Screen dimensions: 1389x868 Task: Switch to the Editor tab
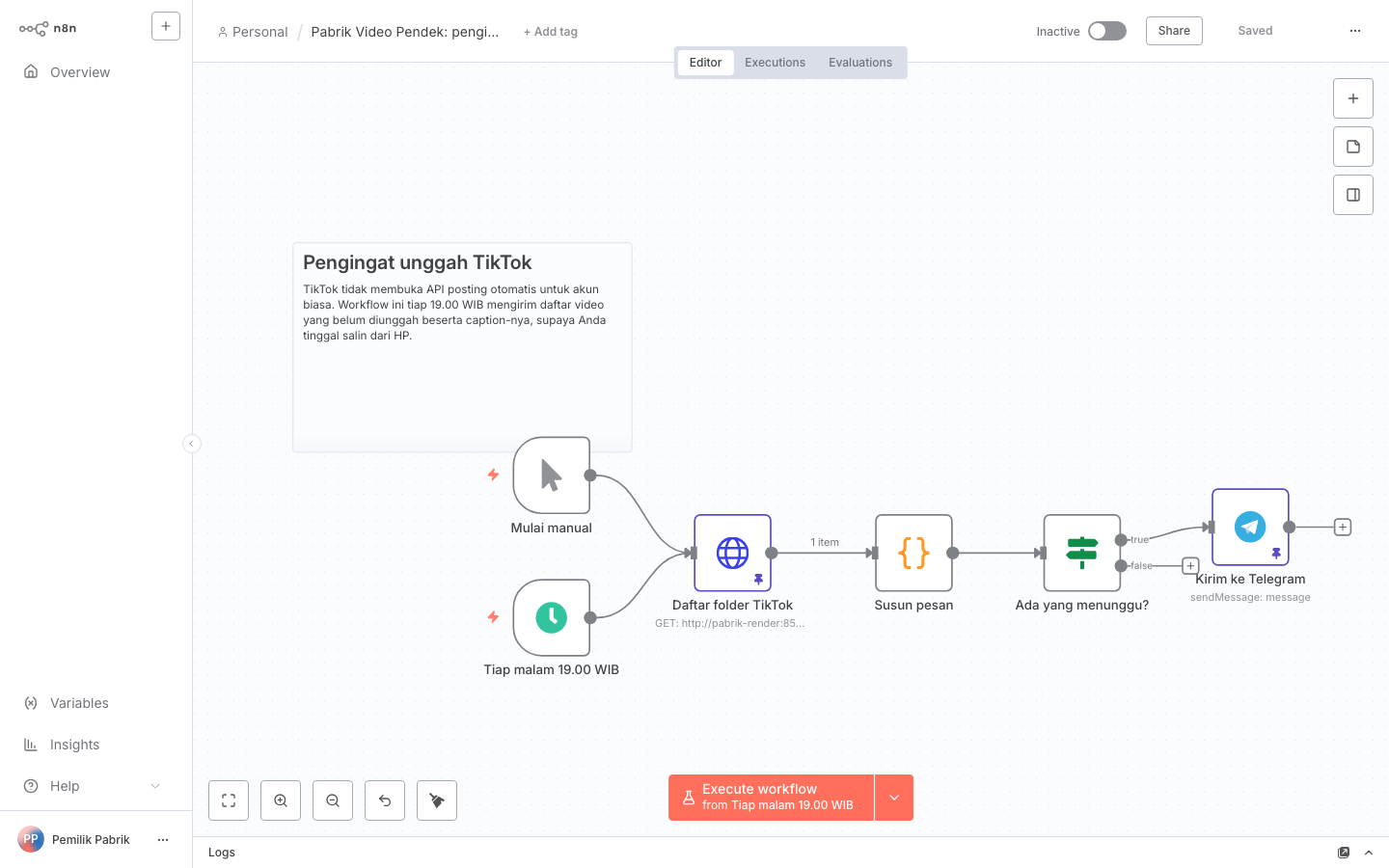point(705,63)
